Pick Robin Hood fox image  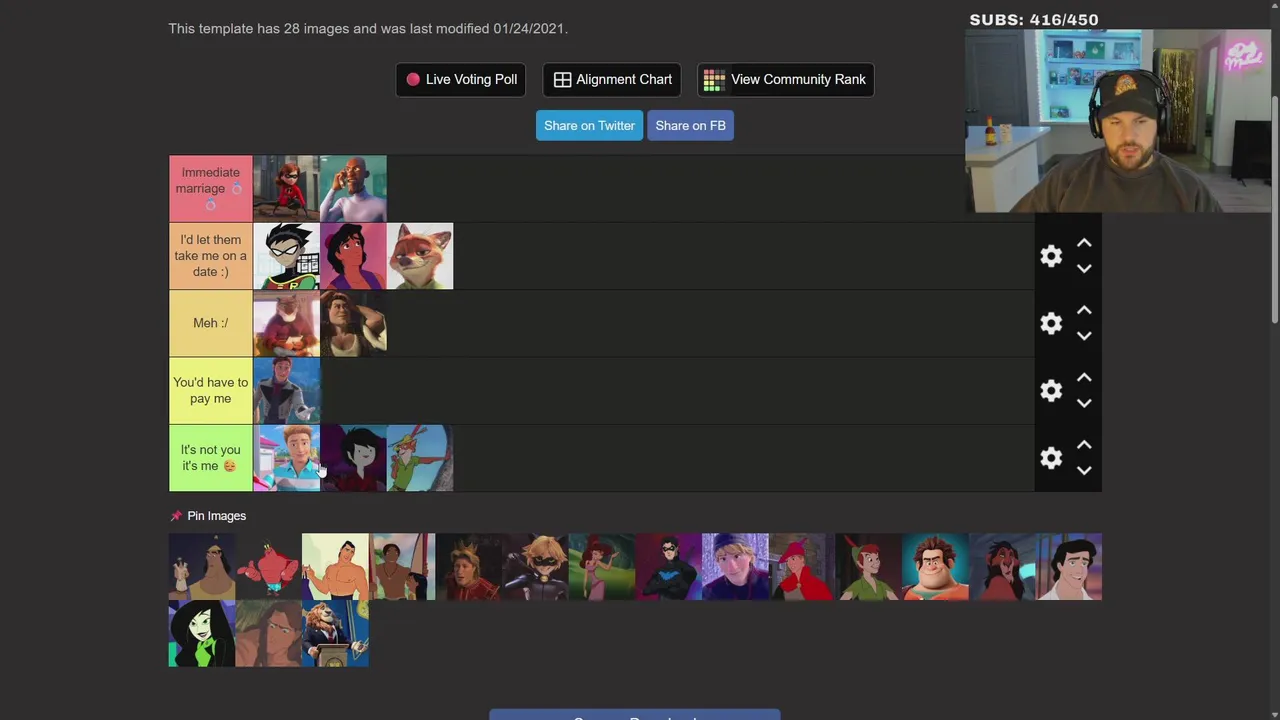(420, 458)
